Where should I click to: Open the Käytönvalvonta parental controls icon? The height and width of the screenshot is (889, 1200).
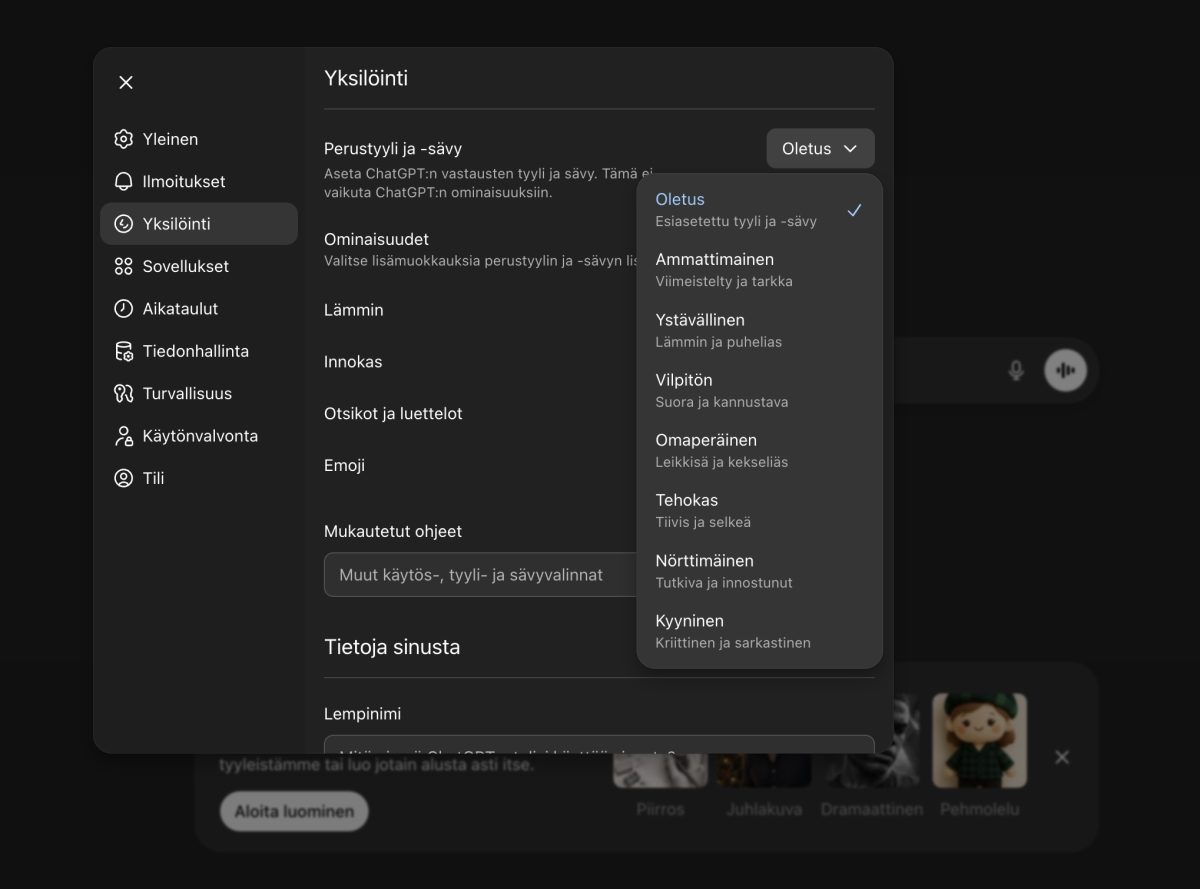pos(124,436)
